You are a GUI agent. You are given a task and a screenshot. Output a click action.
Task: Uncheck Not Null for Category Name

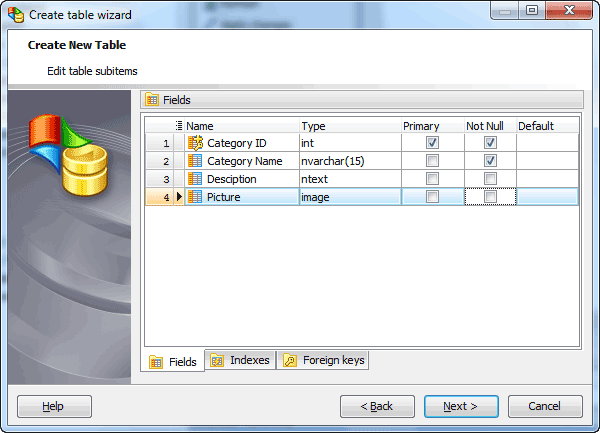pyautogui.click(x=490, y=161)
